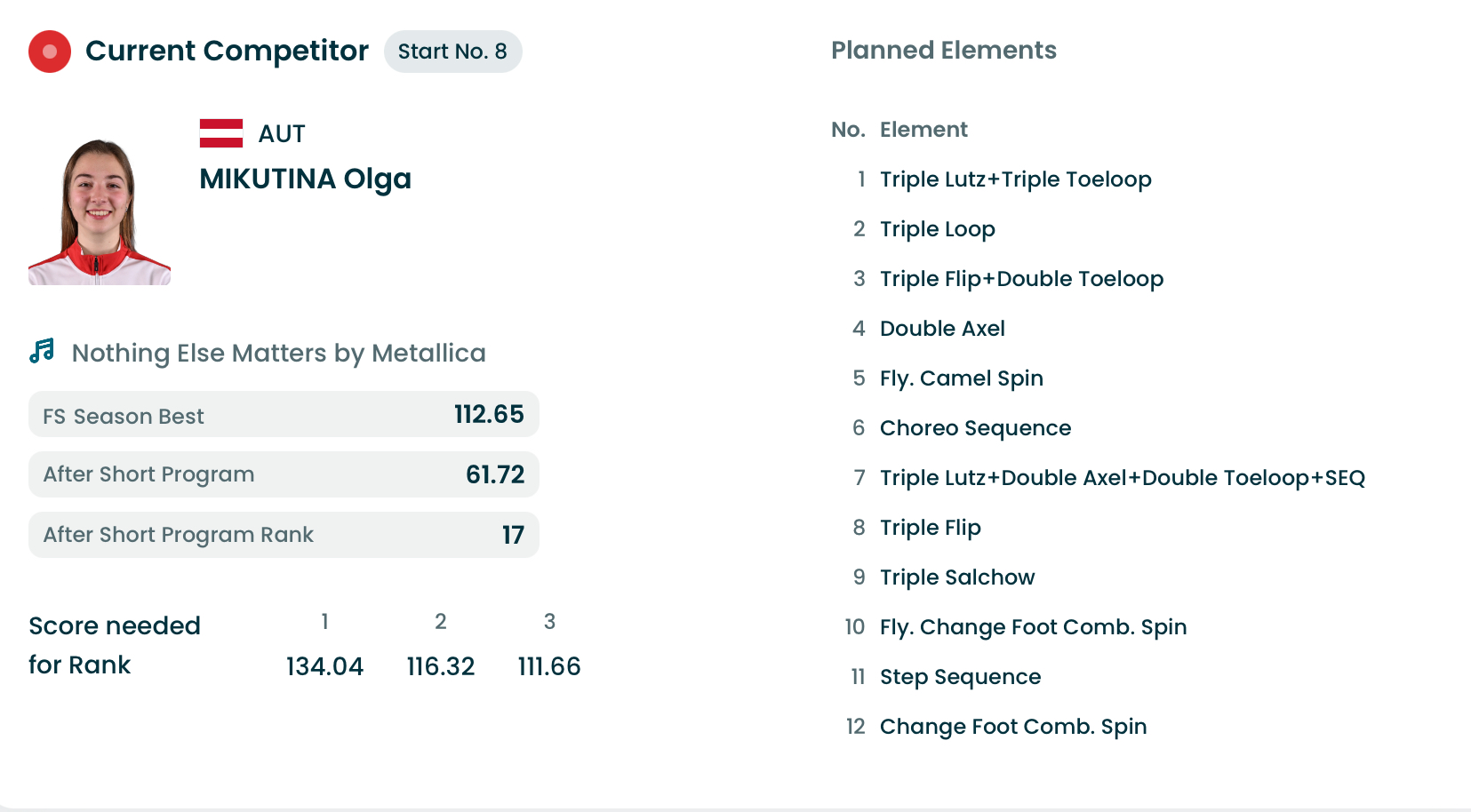Click the 116.32 score needed for rank 2
Viewport: 1471px width, 812px height.
(441, 666)
